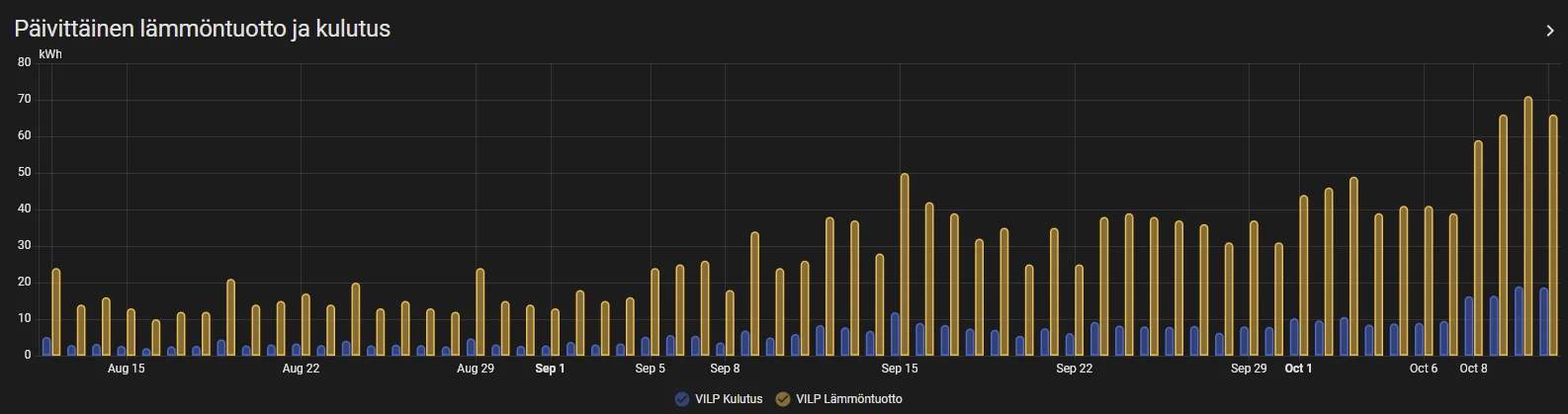
Task: Click the Sep 8 axis label
Action: [x=725, y=369]
